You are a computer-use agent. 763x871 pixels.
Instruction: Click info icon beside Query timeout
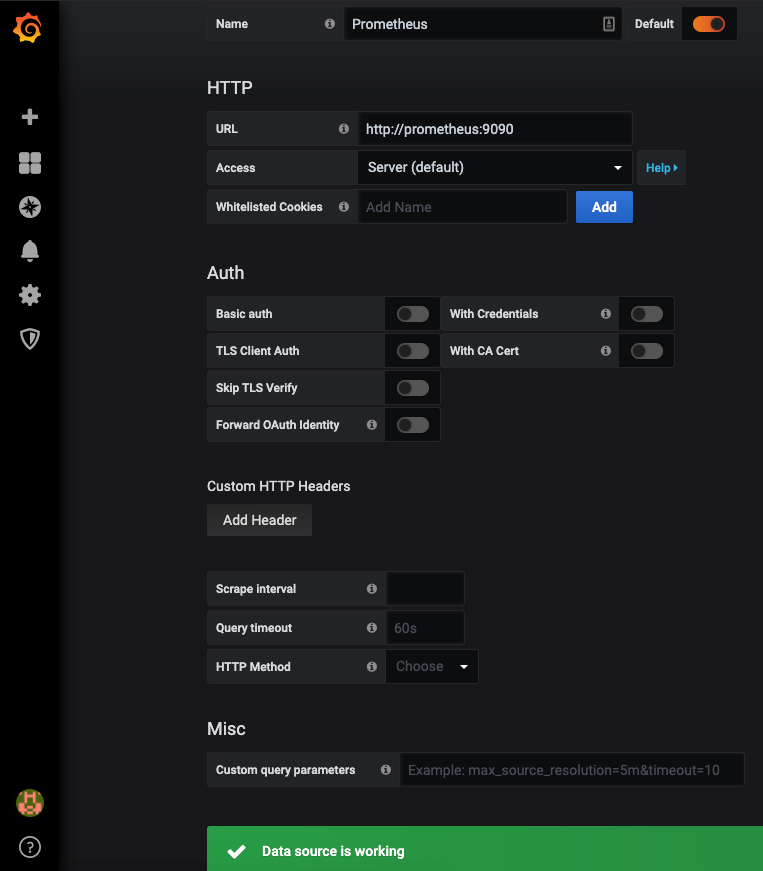click(x=372, y=627)
